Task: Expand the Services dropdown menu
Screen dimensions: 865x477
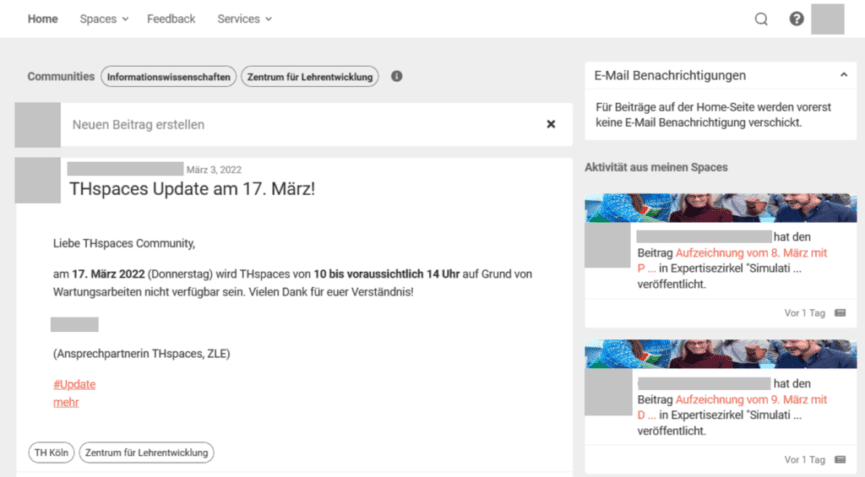Action: tap(244, 19)
